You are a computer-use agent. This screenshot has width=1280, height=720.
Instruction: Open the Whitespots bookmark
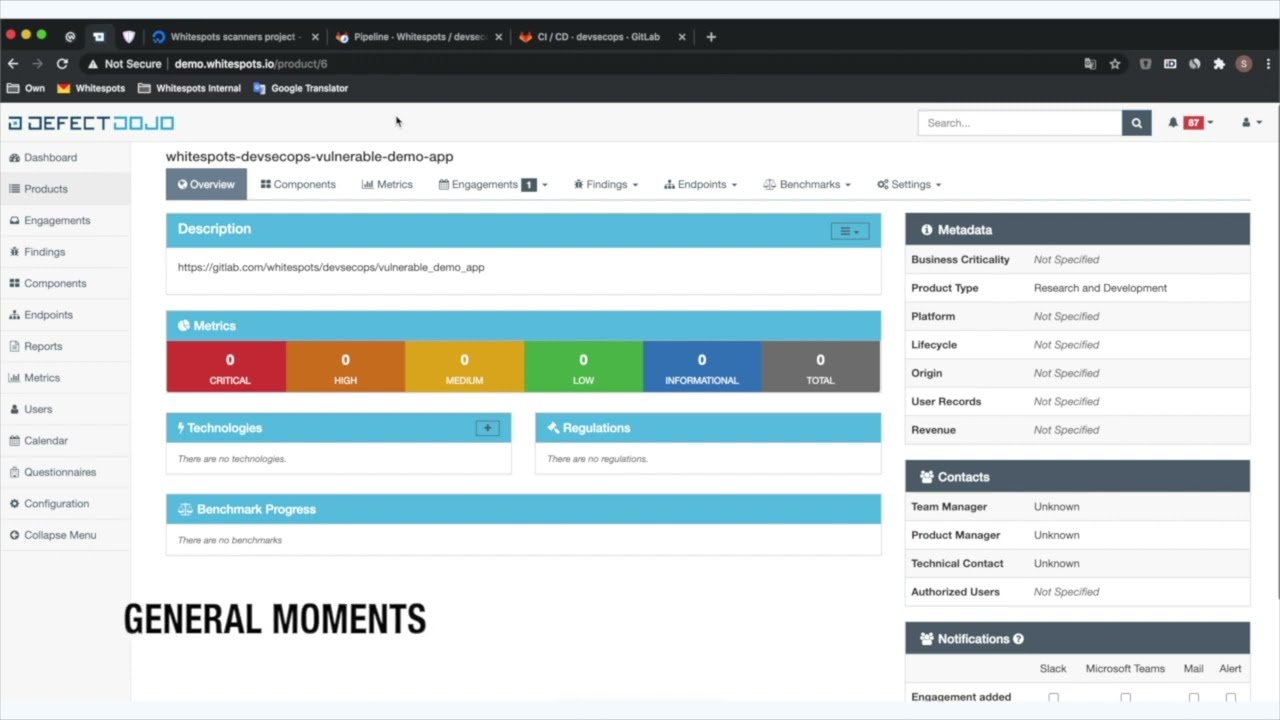point(91,89)
